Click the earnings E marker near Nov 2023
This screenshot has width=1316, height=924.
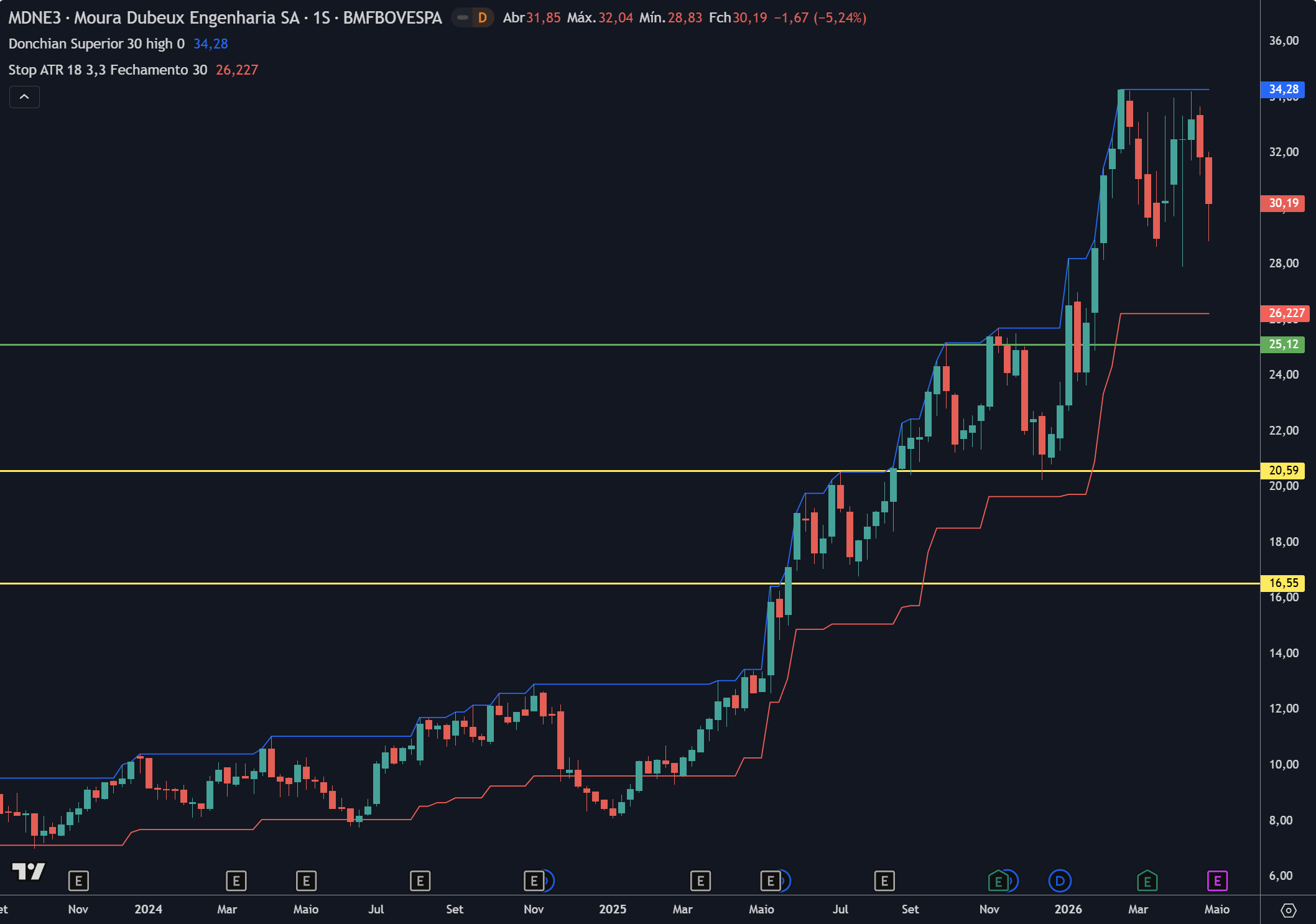pos(78,880)
